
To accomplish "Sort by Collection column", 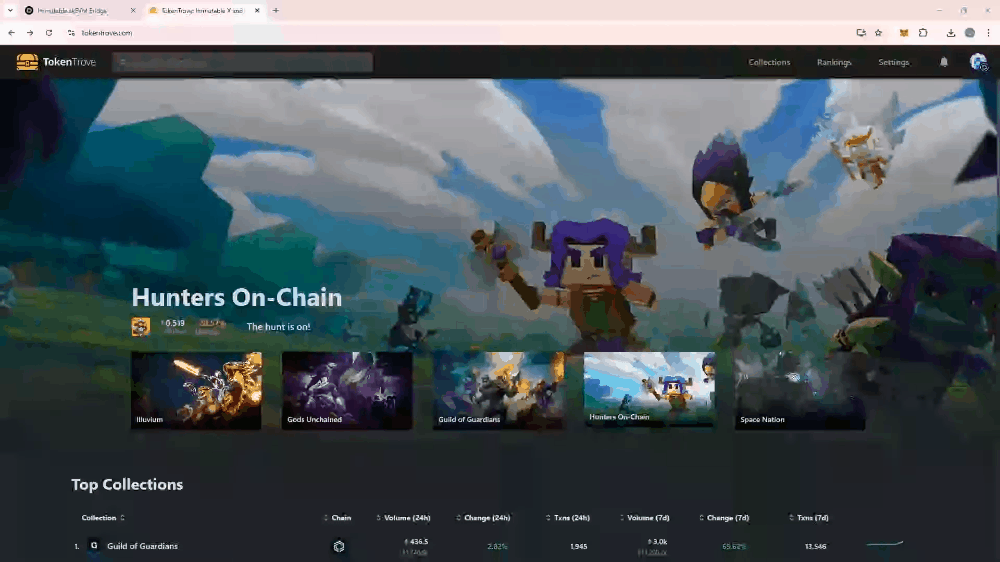I will click(x=103, y=517).
